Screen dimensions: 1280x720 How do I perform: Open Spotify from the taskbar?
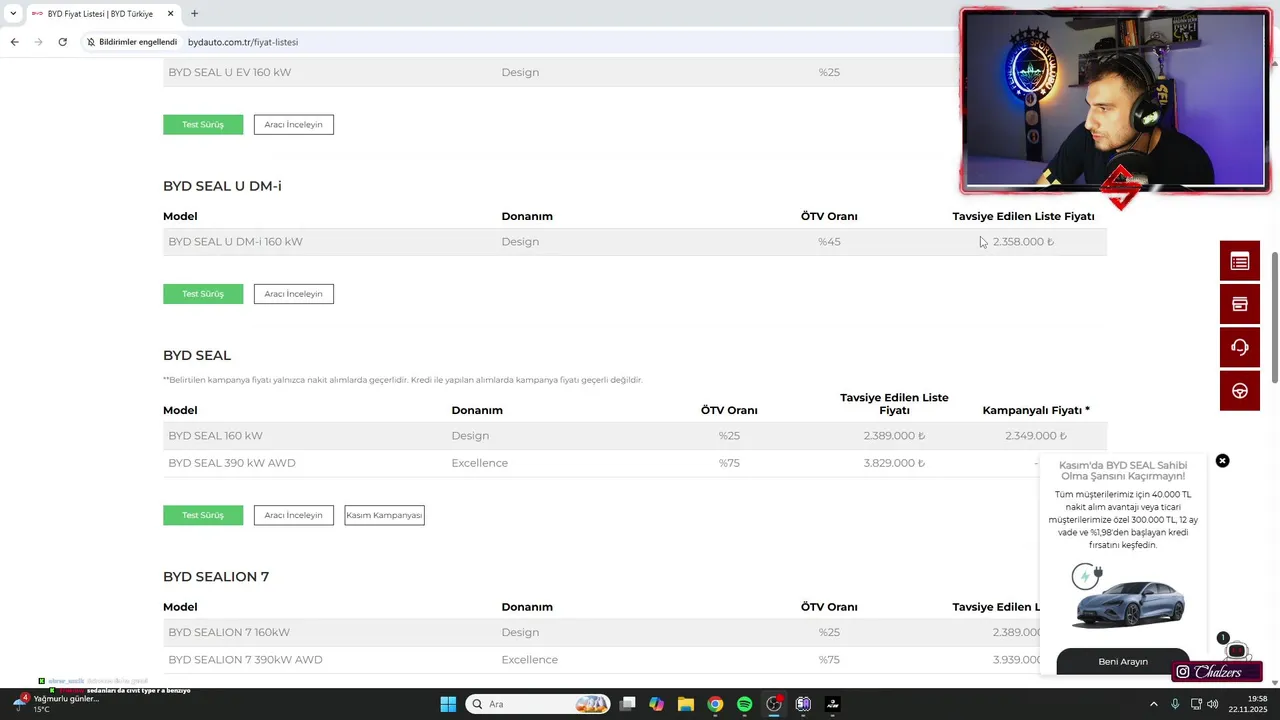coord(744,704)
